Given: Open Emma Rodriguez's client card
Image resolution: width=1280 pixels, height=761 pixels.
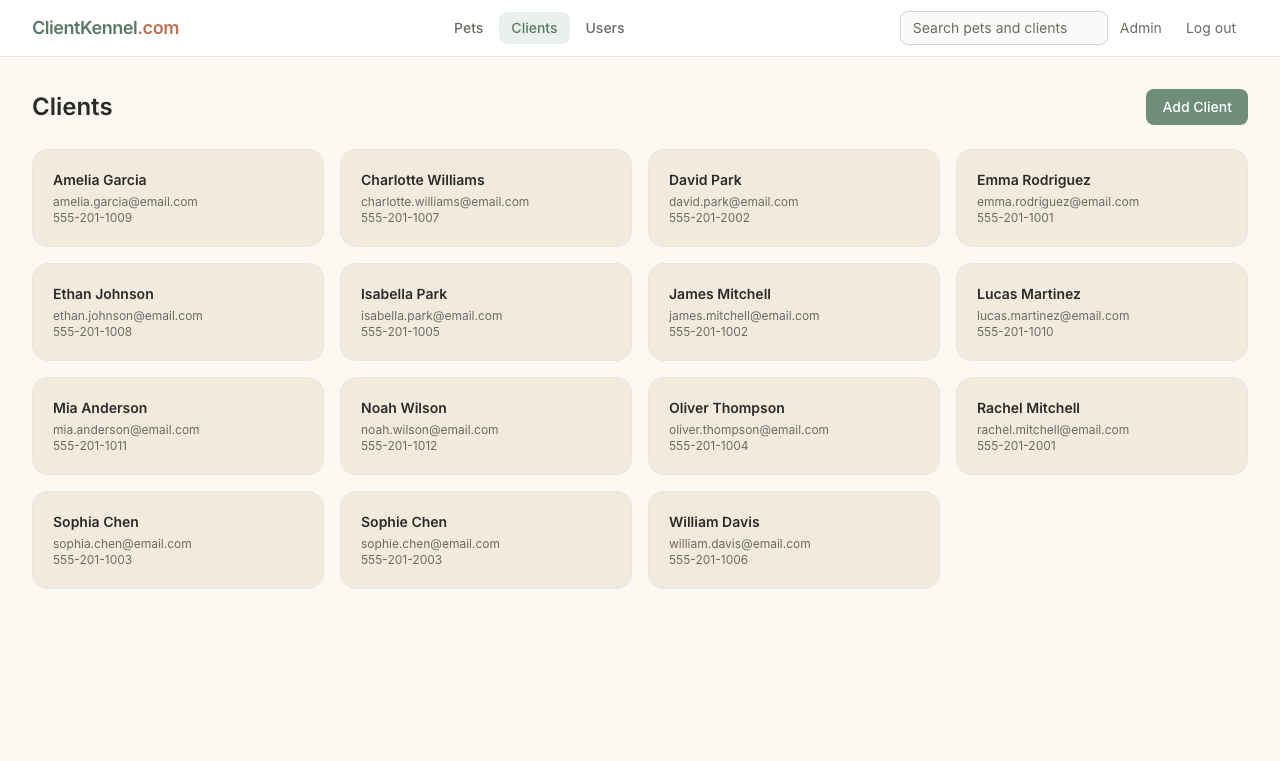Looking at the screenshot, I should click(x=1102, y=198).
